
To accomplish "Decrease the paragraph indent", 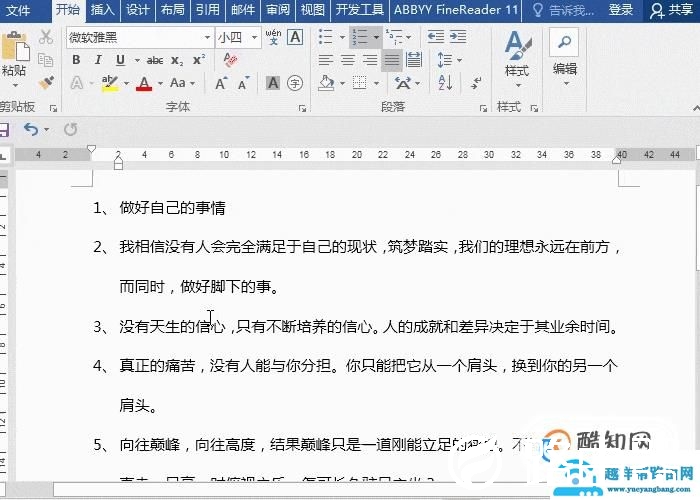I will pos(436,37).
